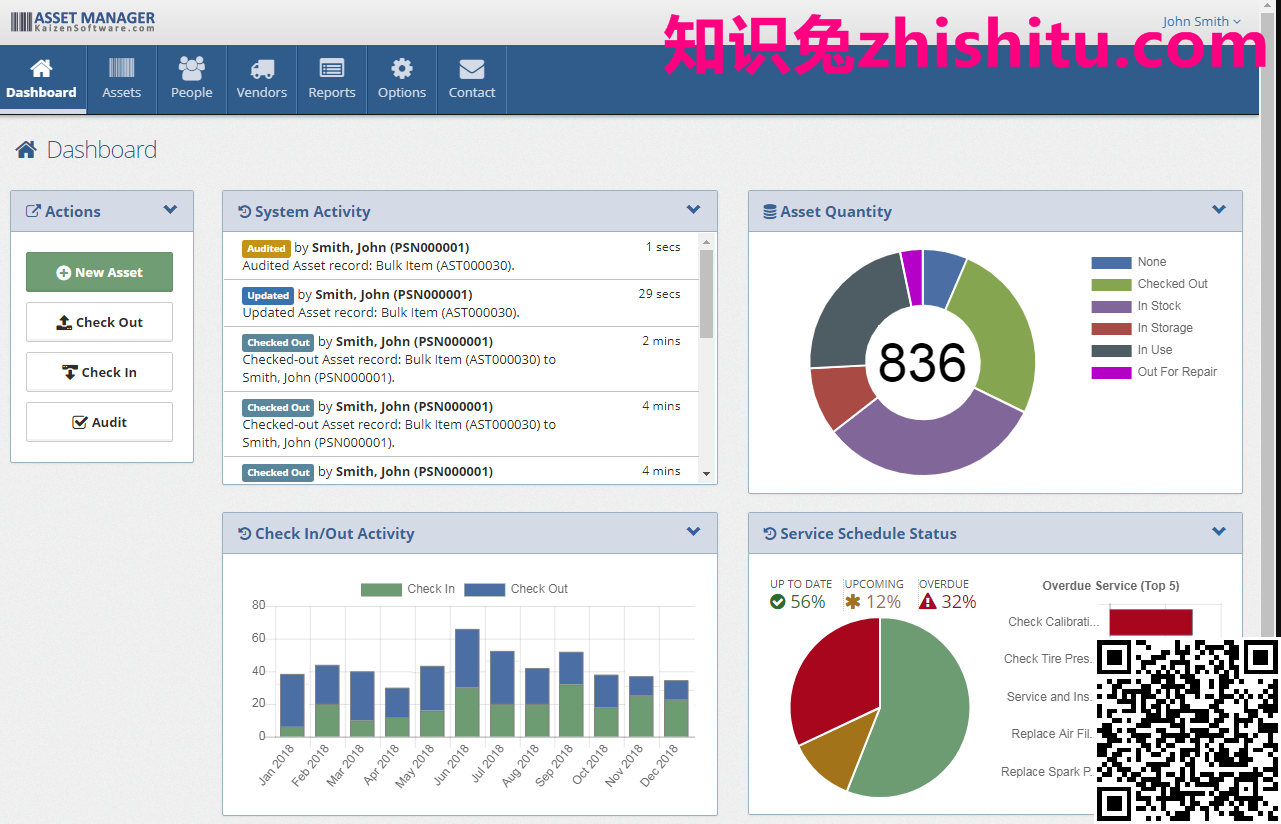The height and width of the screenshot is (824, 1281).
Task: Collapse the Asset Quantity panel
Action: [1218, 210]
